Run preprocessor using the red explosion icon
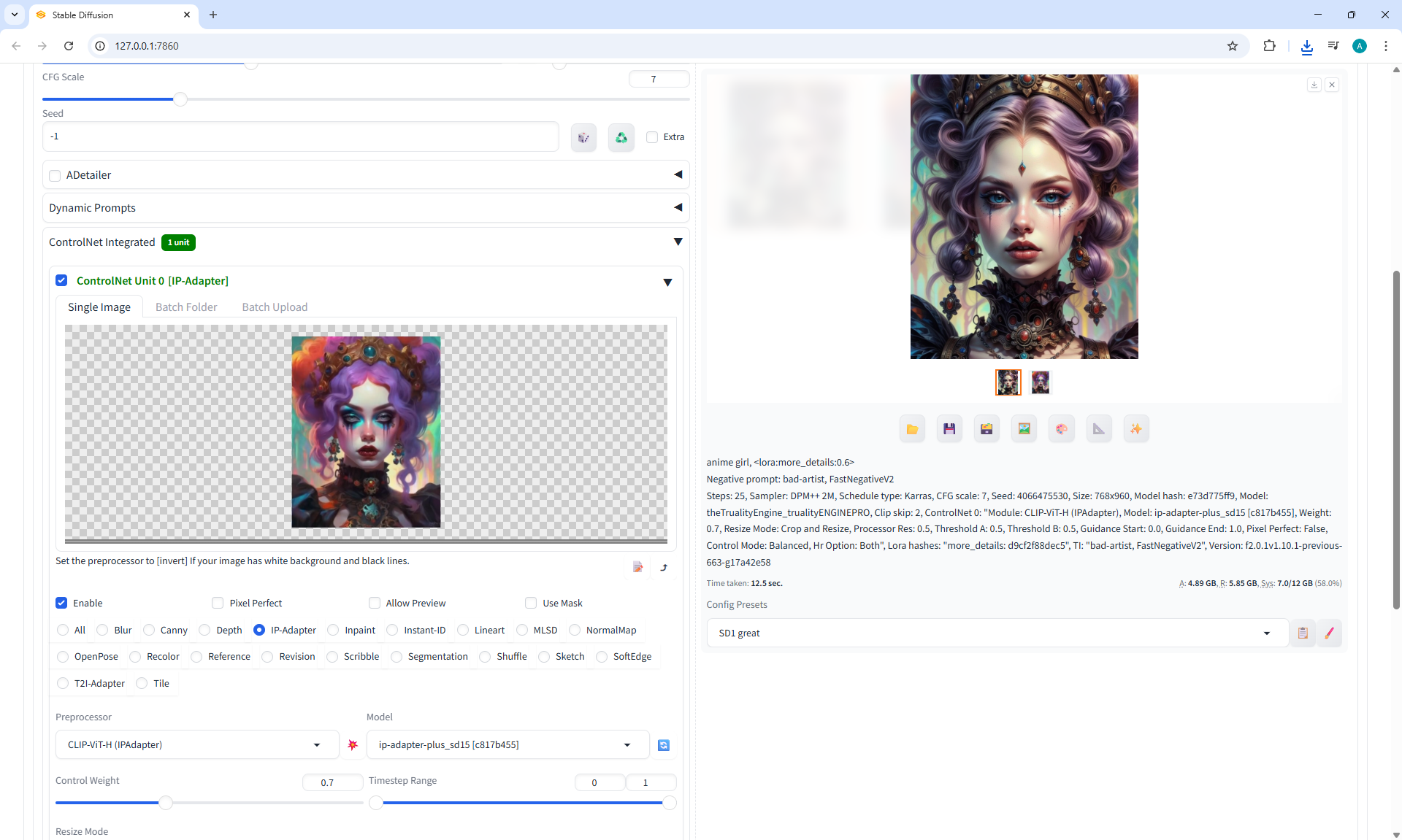The image size is (1402, 840). 353,745
